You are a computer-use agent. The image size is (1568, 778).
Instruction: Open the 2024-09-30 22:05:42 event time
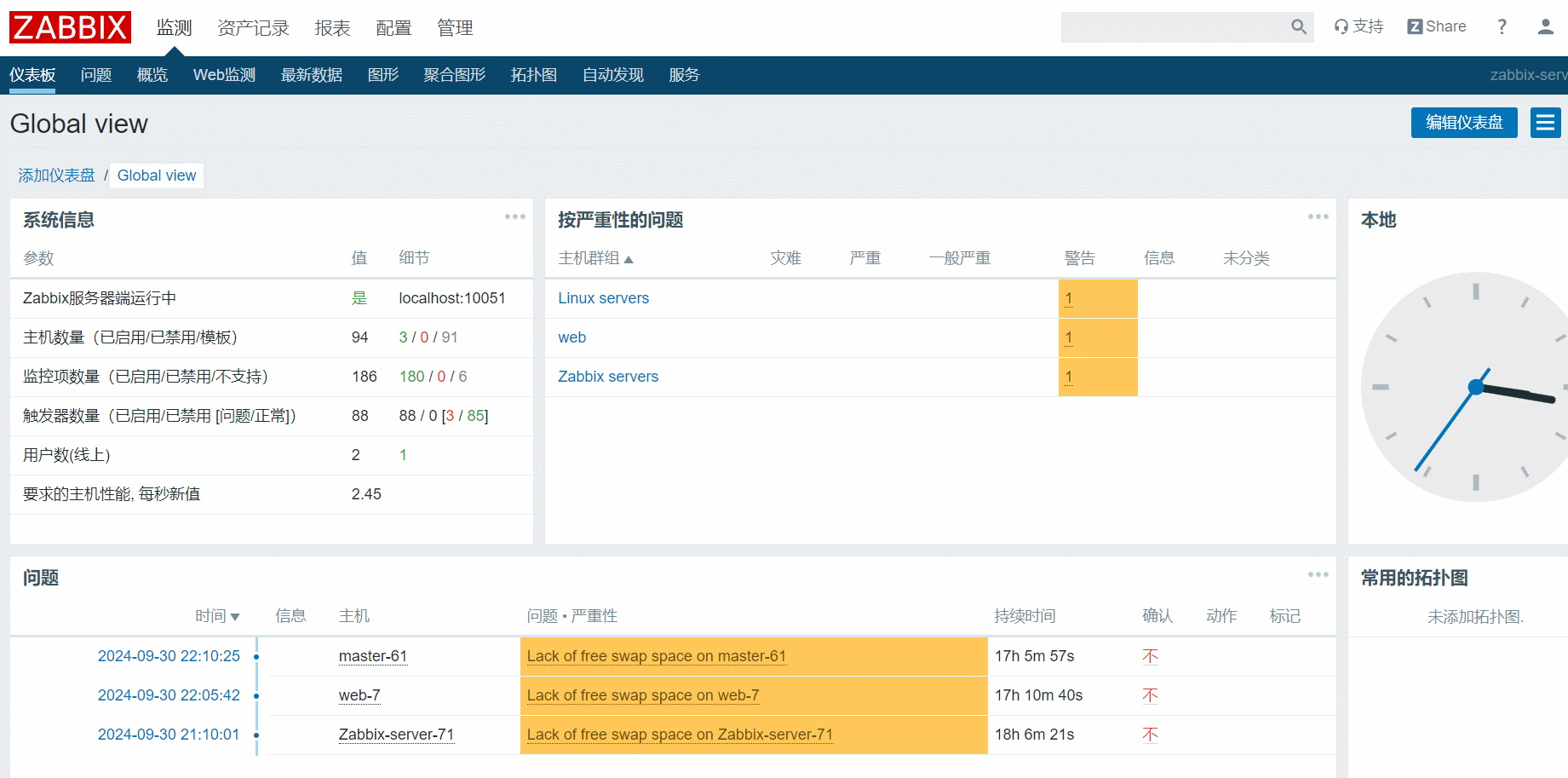pyautogui.click(x=169, y=695)
